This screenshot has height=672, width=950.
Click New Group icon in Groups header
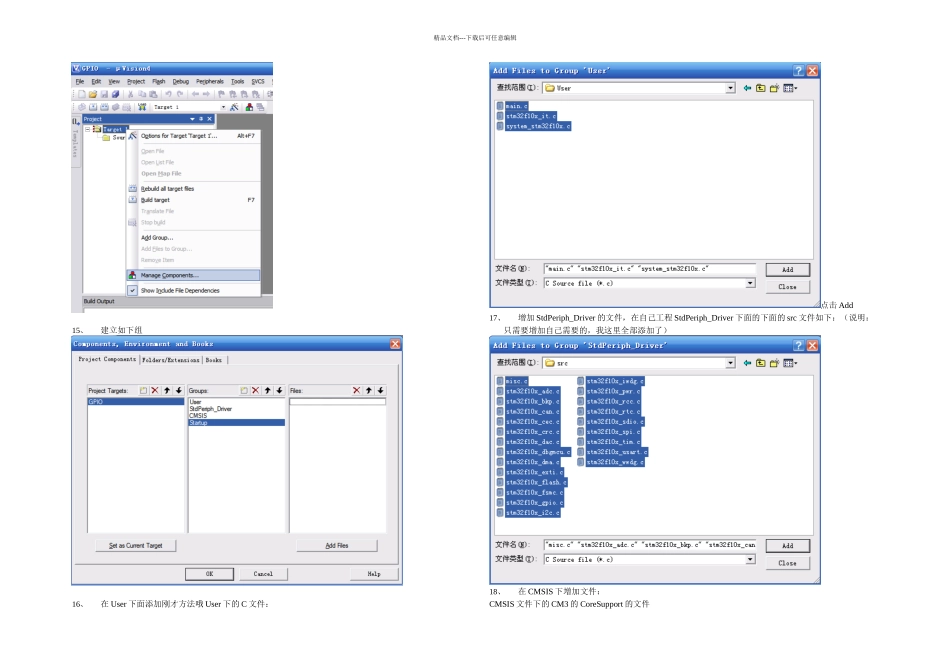coord(244,391)
